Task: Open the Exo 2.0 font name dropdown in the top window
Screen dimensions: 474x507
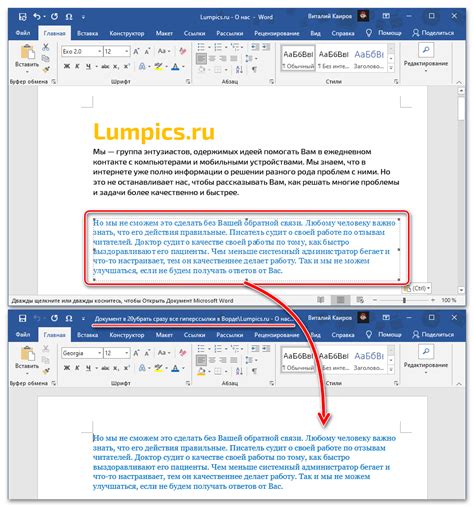Action: point(99,51)
